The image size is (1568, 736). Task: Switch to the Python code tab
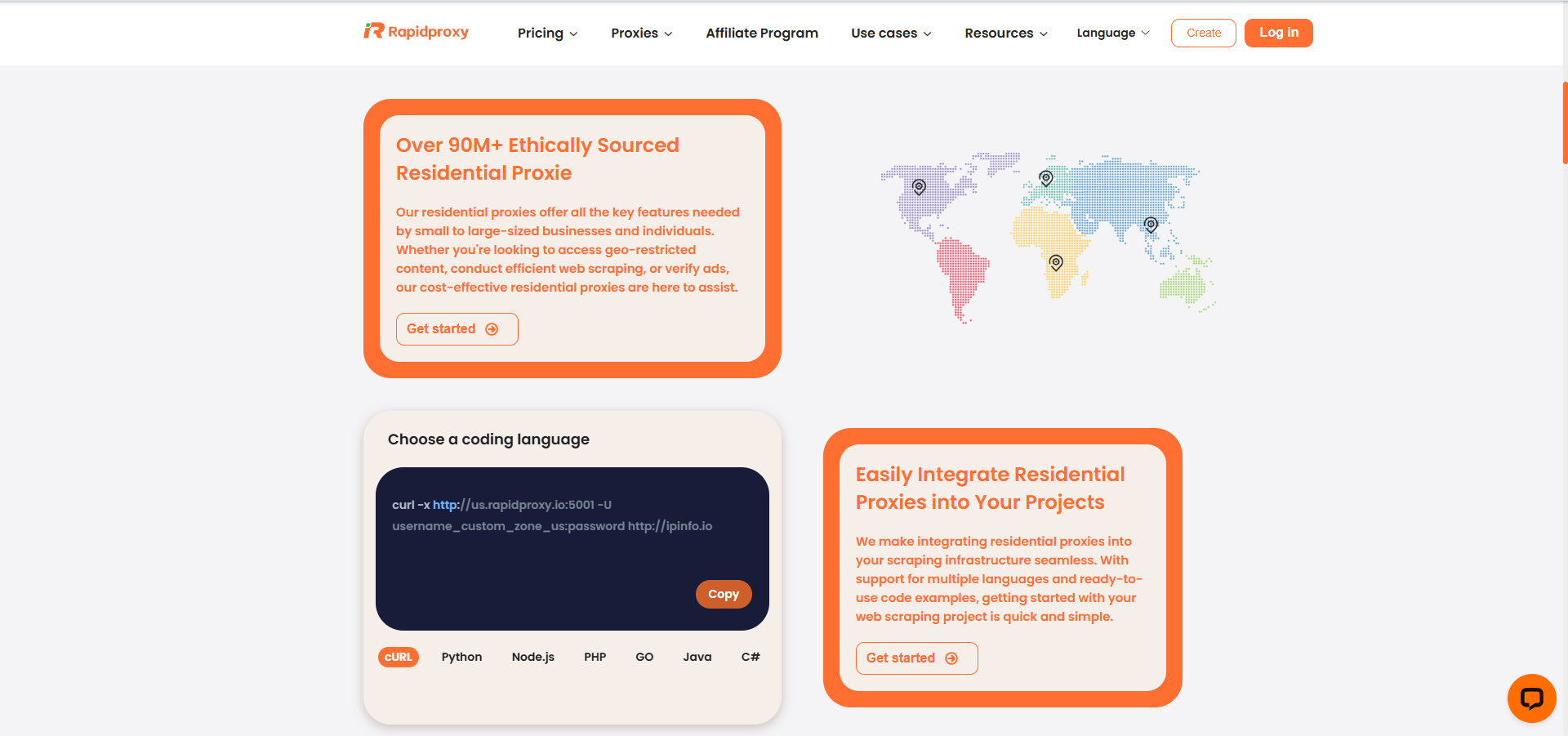pos(461,657)
